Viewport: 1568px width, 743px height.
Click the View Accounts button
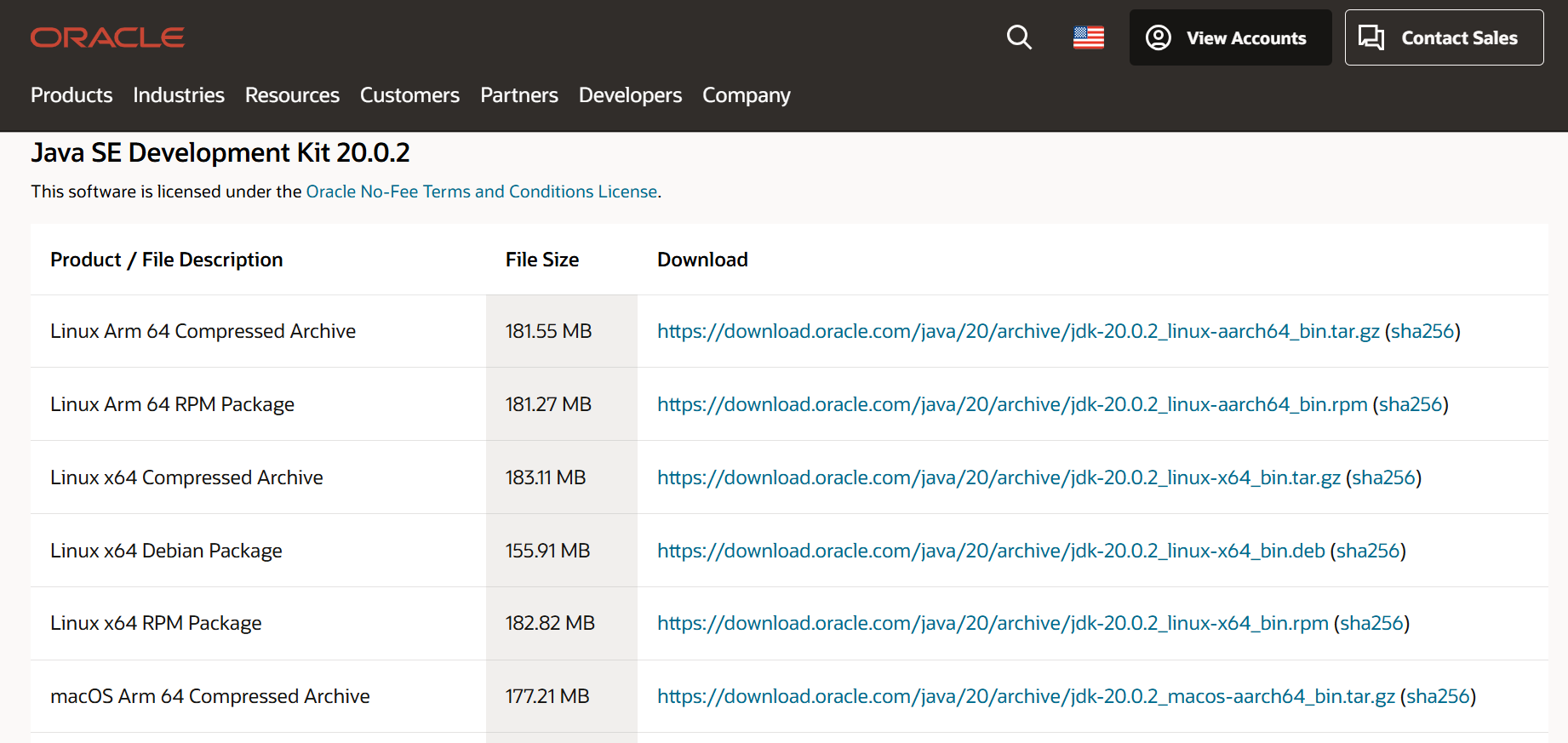pyautogui.click(x=1230, y=37)
